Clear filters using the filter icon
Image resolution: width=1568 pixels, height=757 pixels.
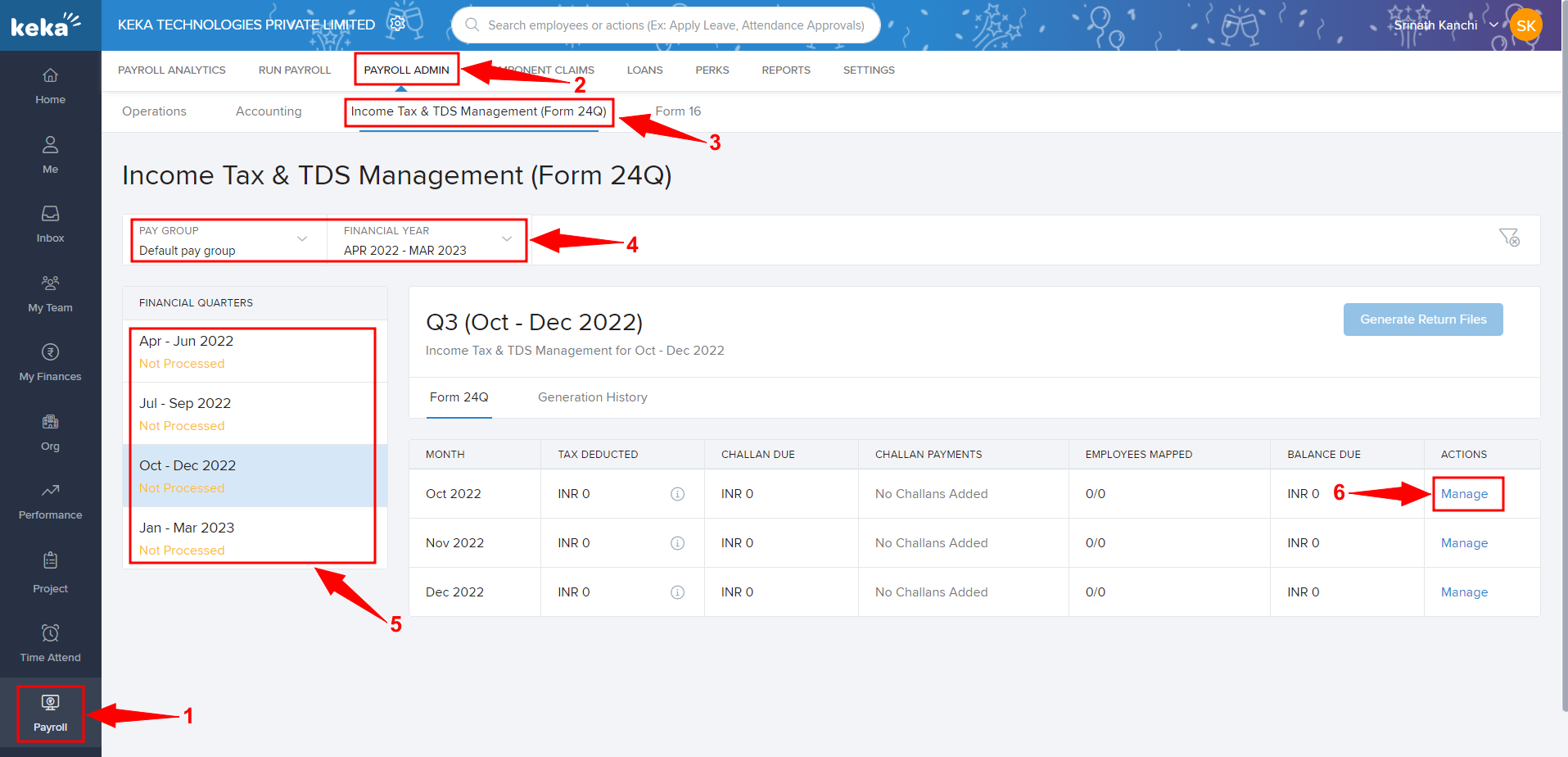[x=1509, y=238]
